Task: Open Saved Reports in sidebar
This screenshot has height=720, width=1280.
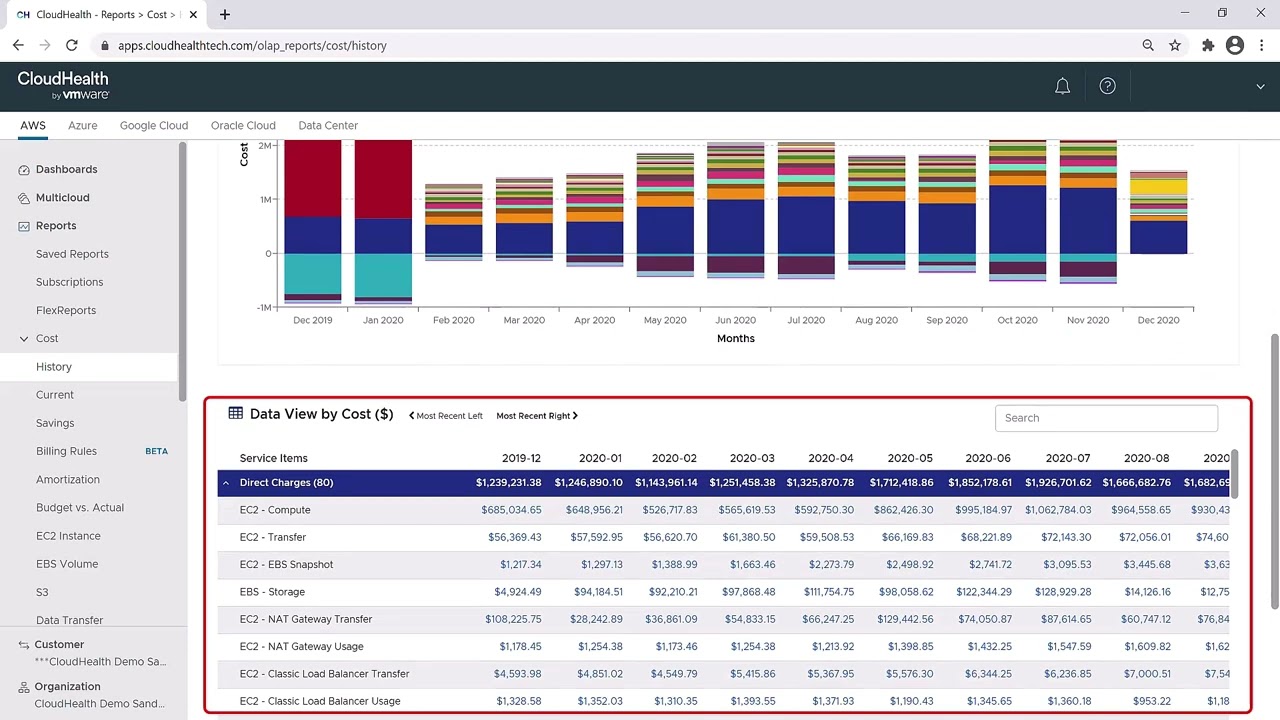Action: click(72, 254)
